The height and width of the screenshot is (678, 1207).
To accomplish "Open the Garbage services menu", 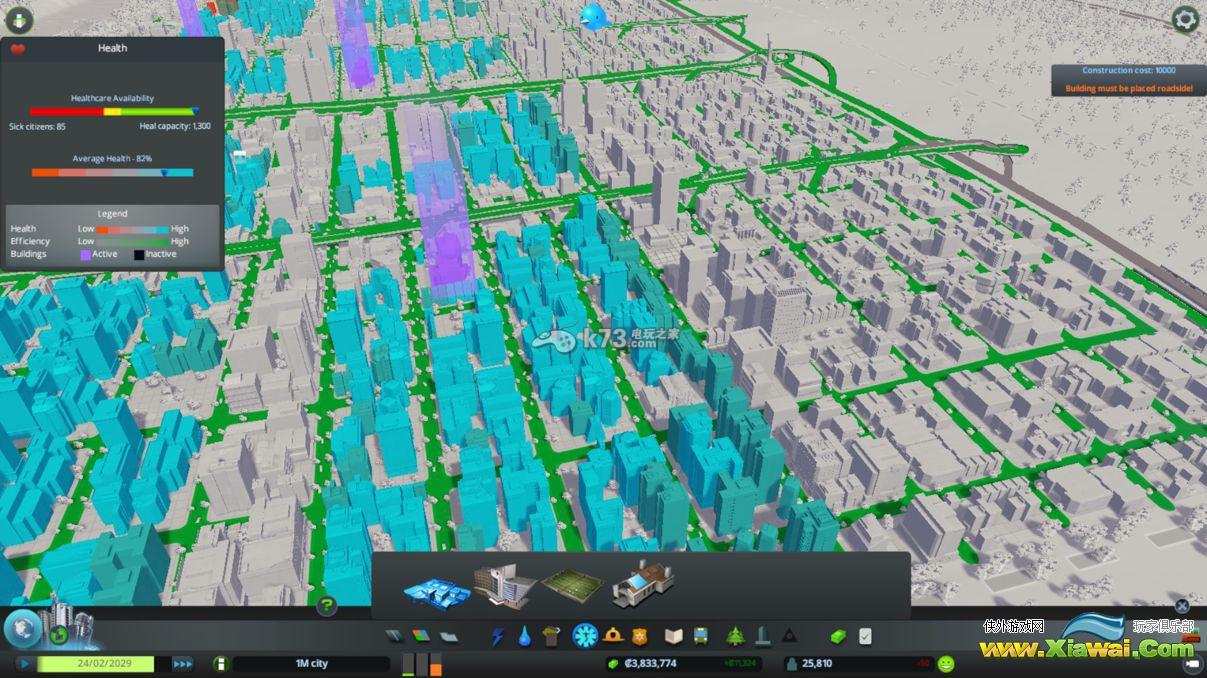I will click(551, 636).
